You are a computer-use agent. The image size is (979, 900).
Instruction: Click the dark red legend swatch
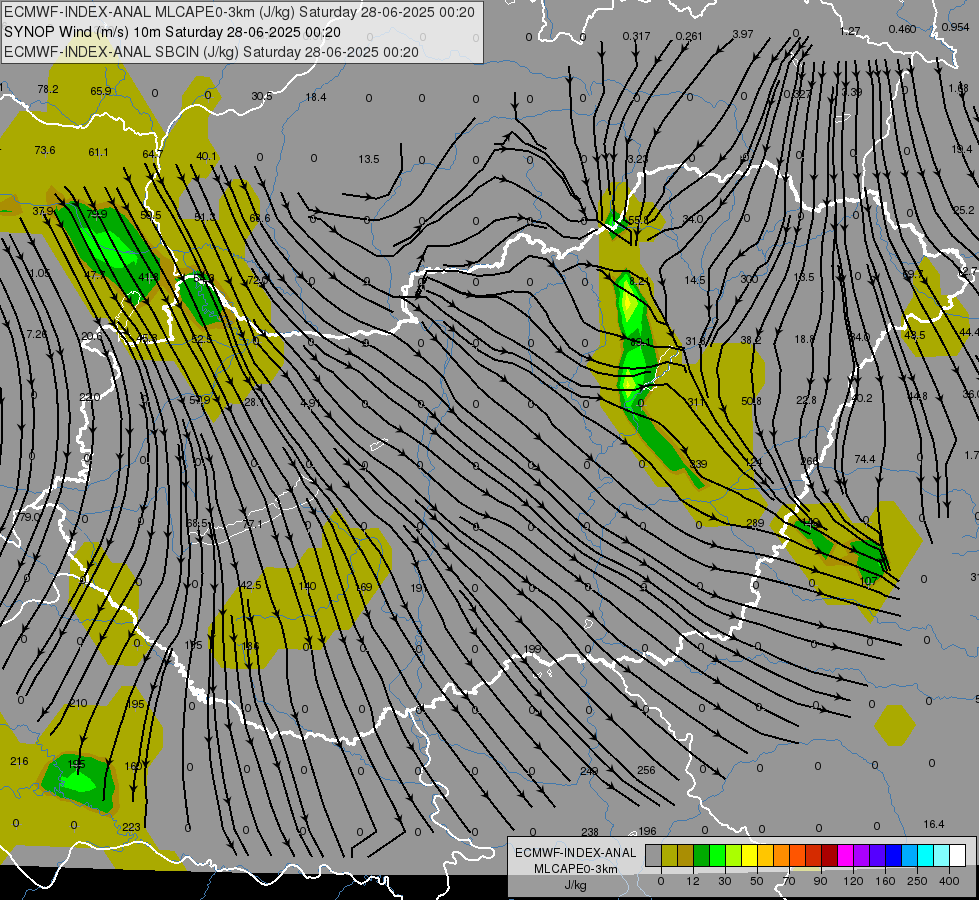tap(830, 855)
